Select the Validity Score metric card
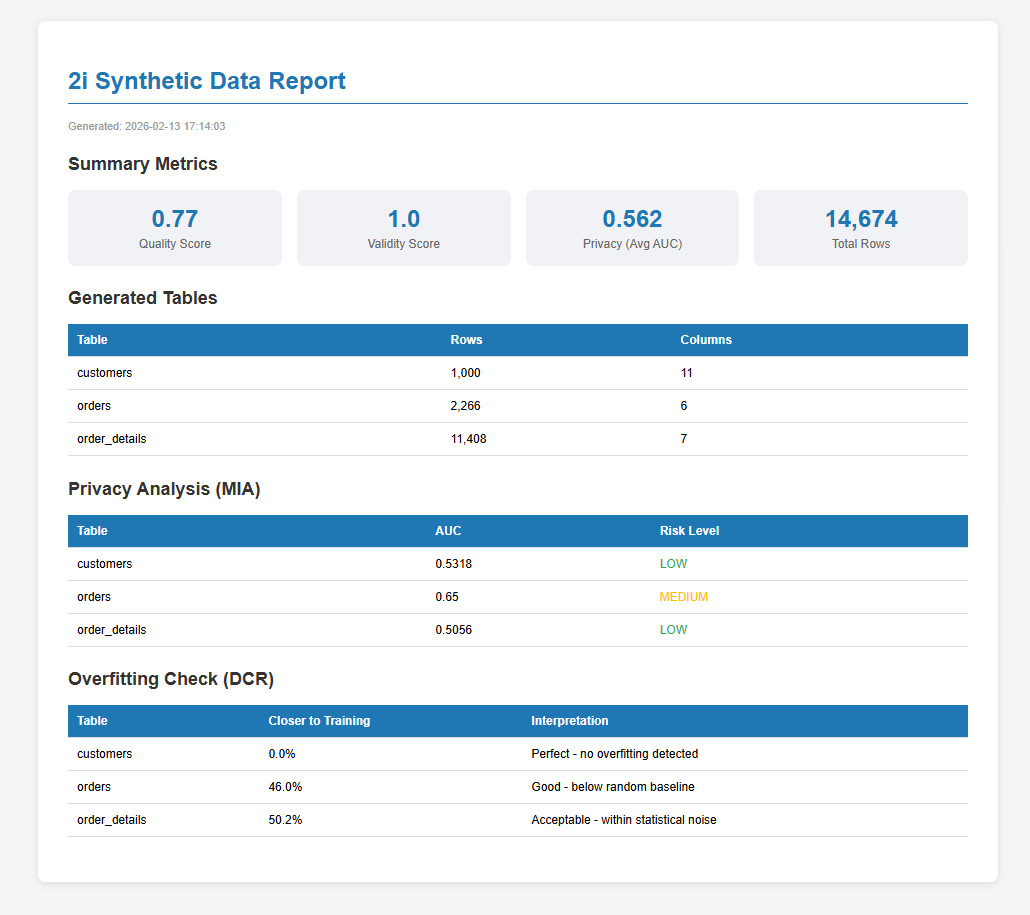This screenshot has height=915, width=1030. pos(403,227)
